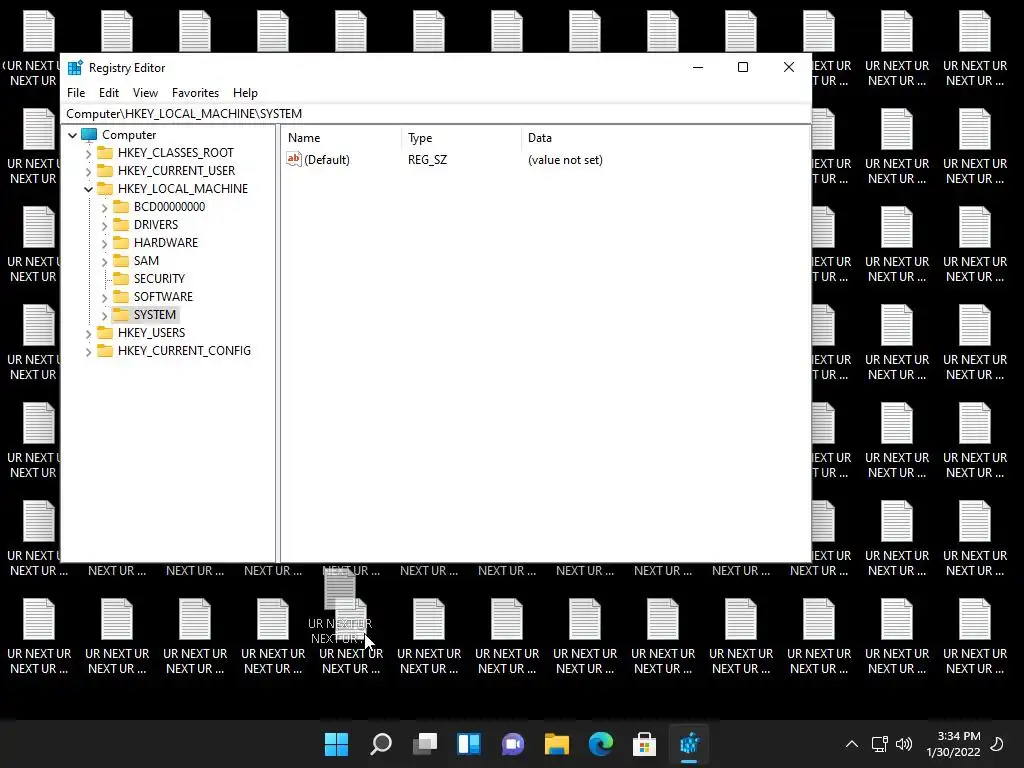Open Microsoft Store from taskbar
The height and width of the screenshot is (768, 1024).
tap(645, 744)
